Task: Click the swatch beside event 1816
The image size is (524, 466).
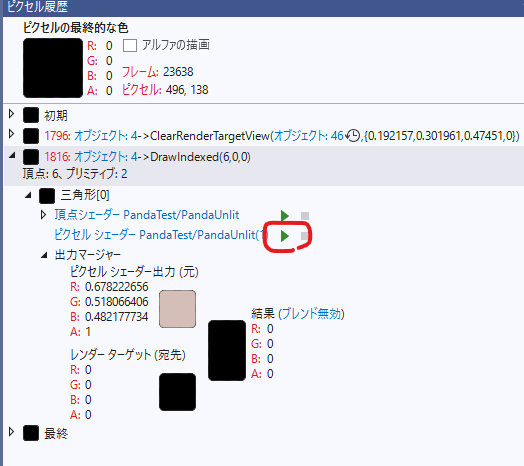Action: point(31,157)
